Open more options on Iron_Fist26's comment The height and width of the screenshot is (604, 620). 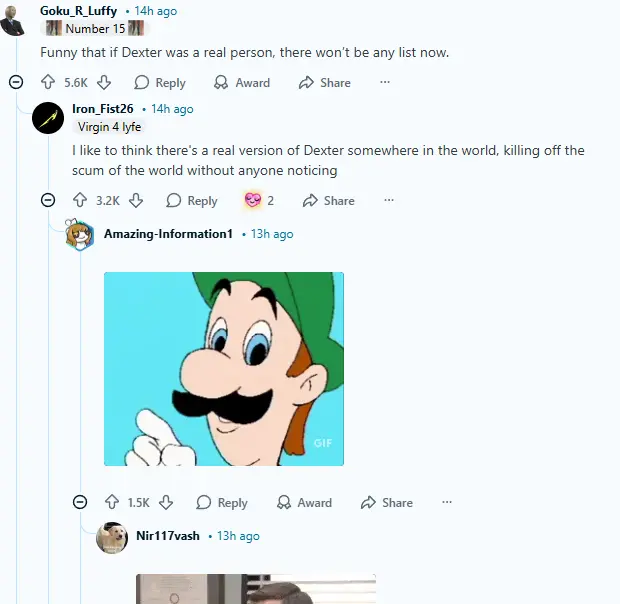point(389,201)
